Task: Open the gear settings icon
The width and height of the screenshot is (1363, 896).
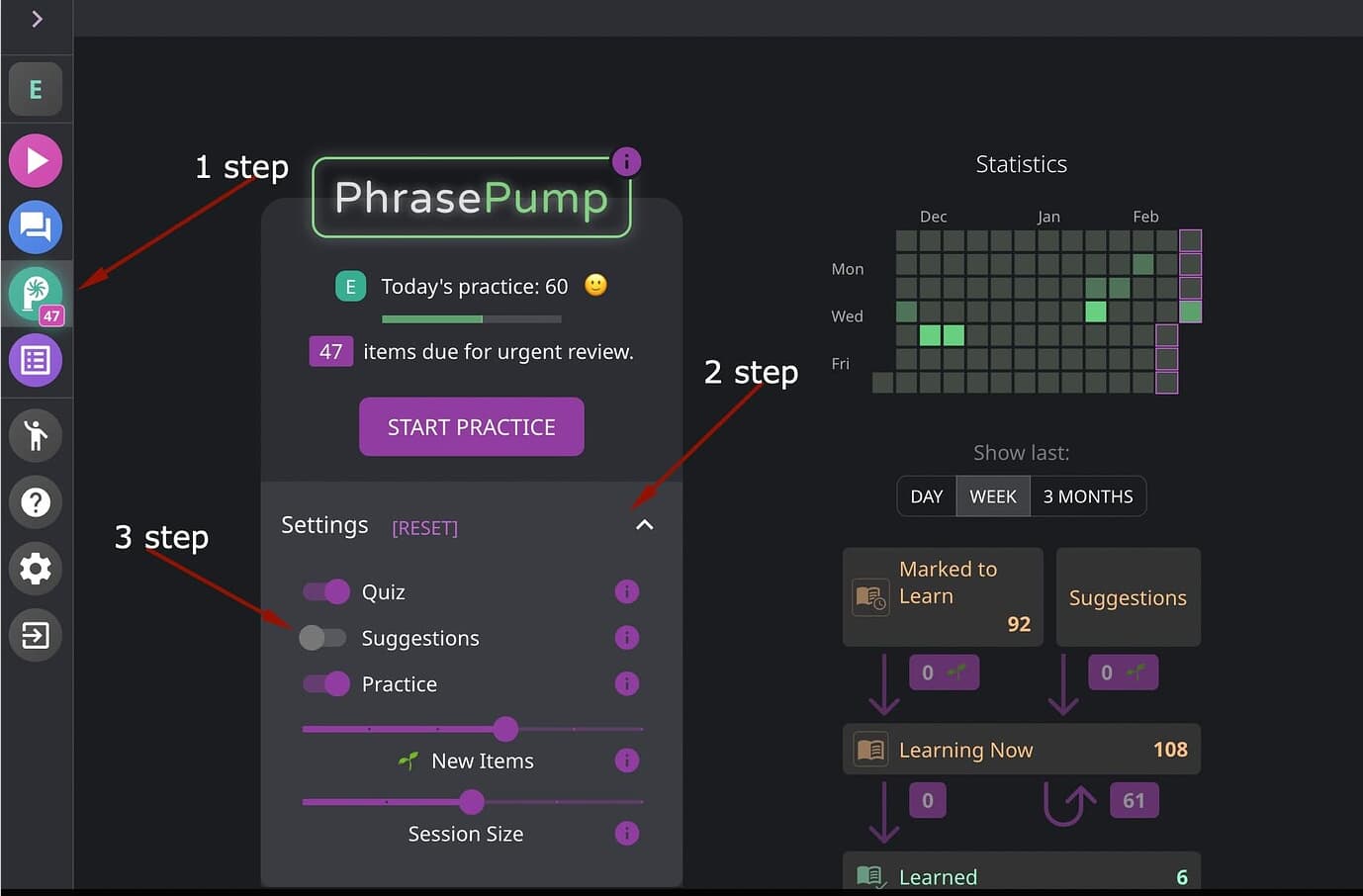Action: click(x=36, y=569)
